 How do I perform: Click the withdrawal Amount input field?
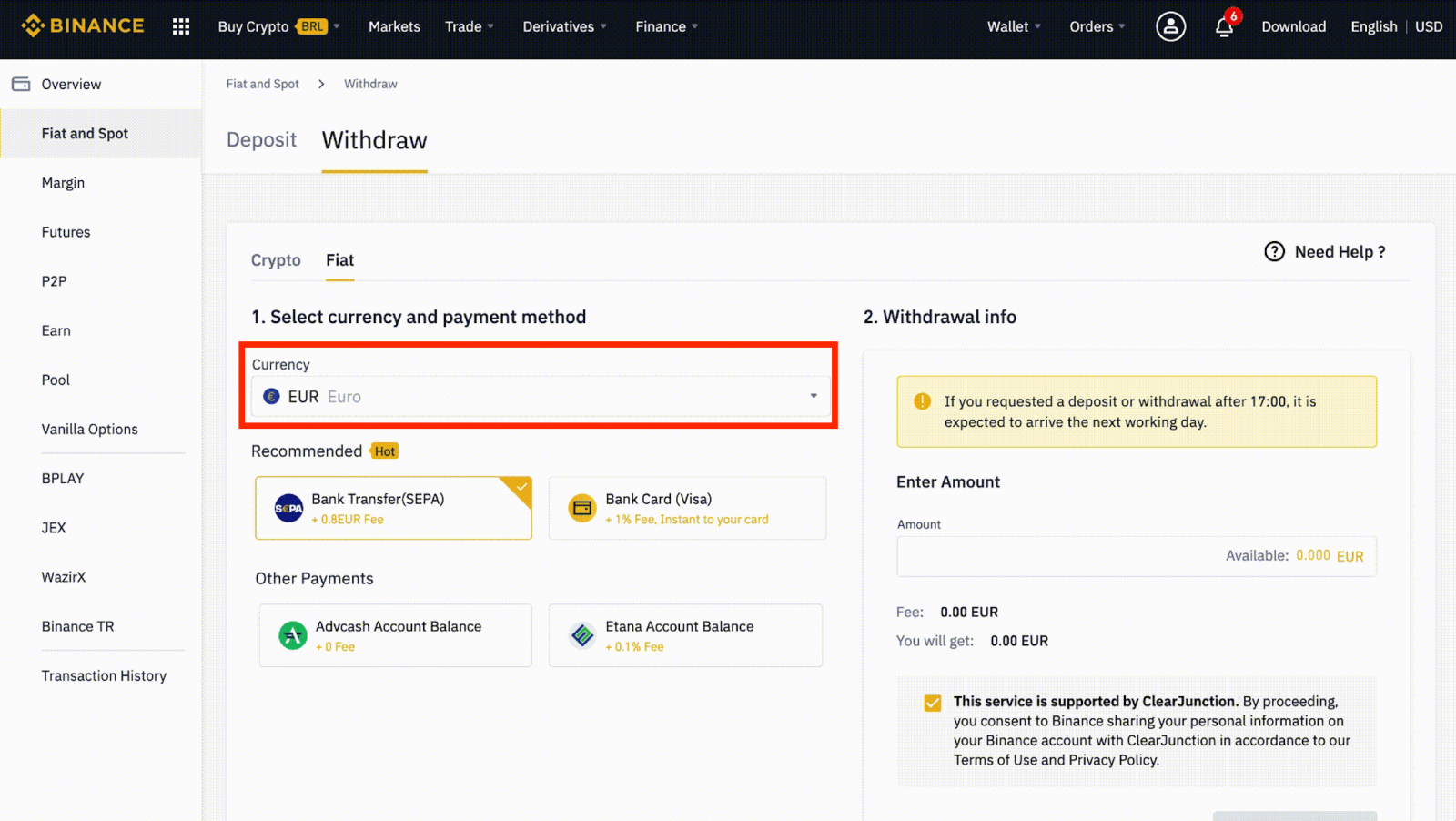1046,556
